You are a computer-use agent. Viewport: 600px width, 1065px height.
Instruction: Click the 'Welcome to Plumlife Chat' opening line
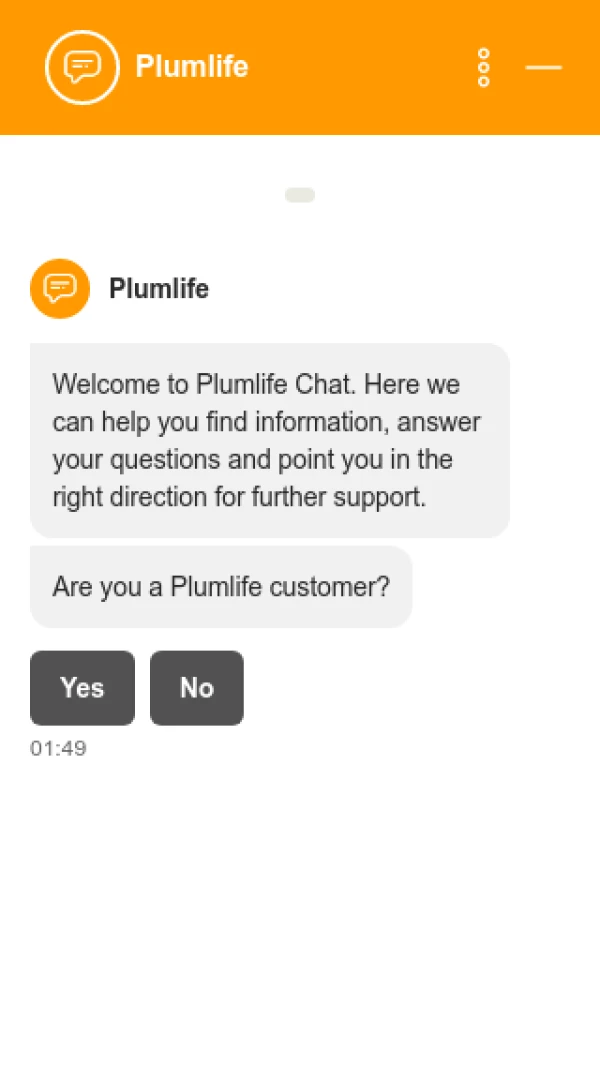coord(204,384)
